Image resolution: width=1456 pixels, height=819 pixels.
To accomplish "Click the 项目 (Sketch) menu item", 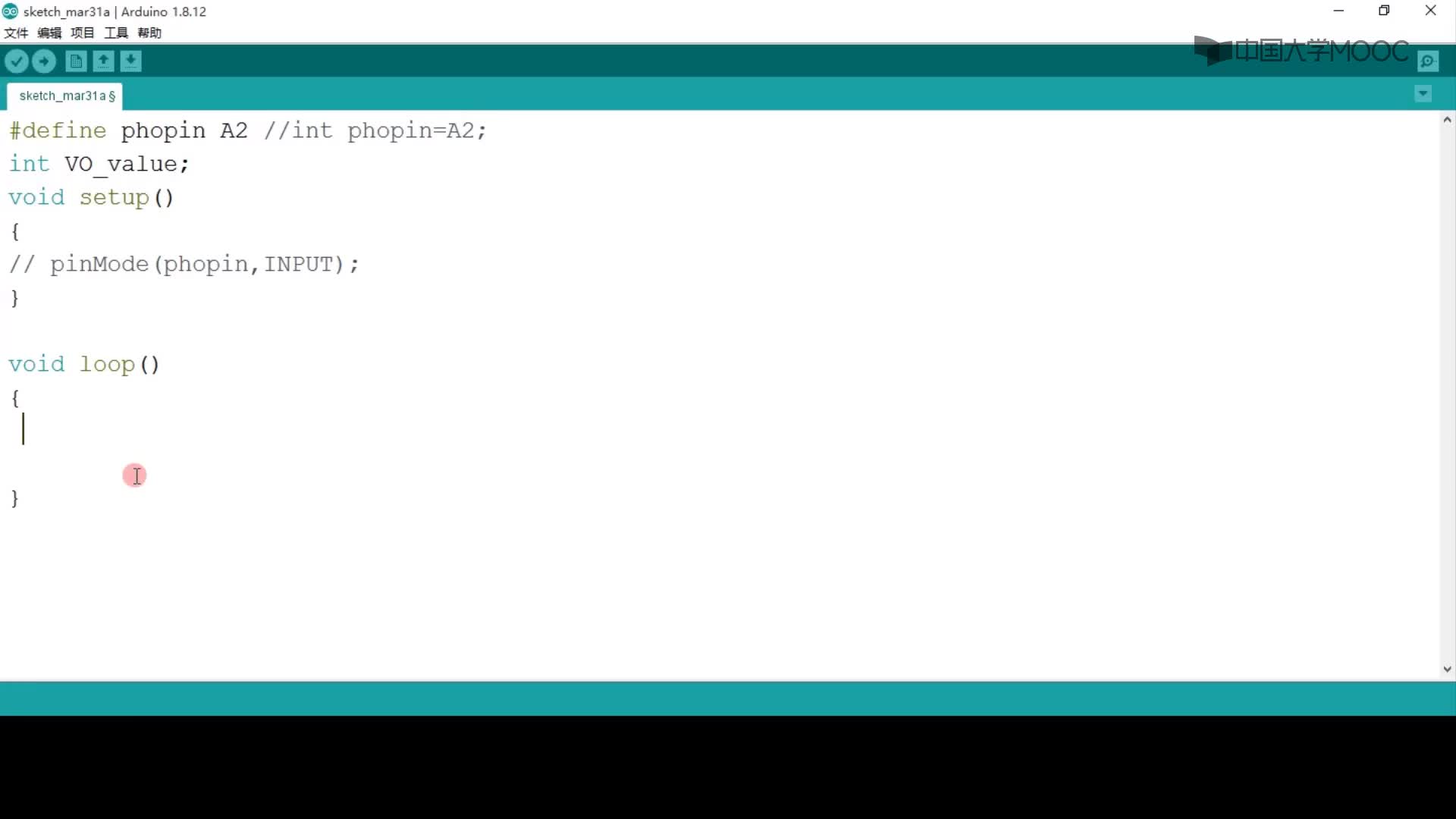I will (81, 33).
